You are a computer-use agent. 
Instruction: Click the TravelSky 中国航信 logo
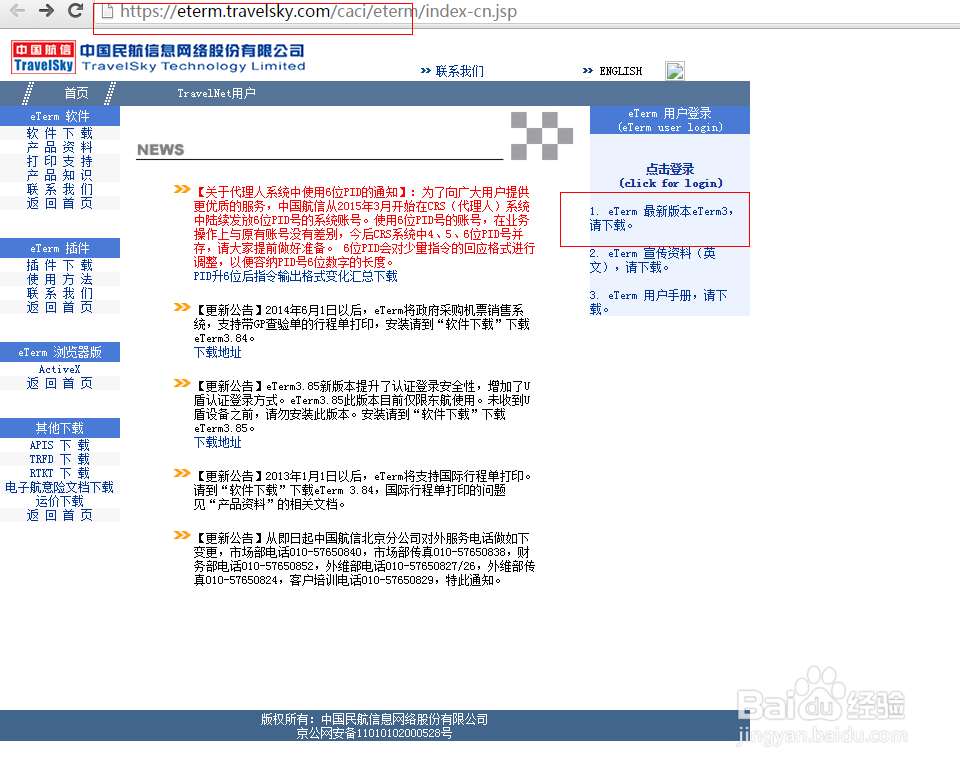click(x=42, y=58)
